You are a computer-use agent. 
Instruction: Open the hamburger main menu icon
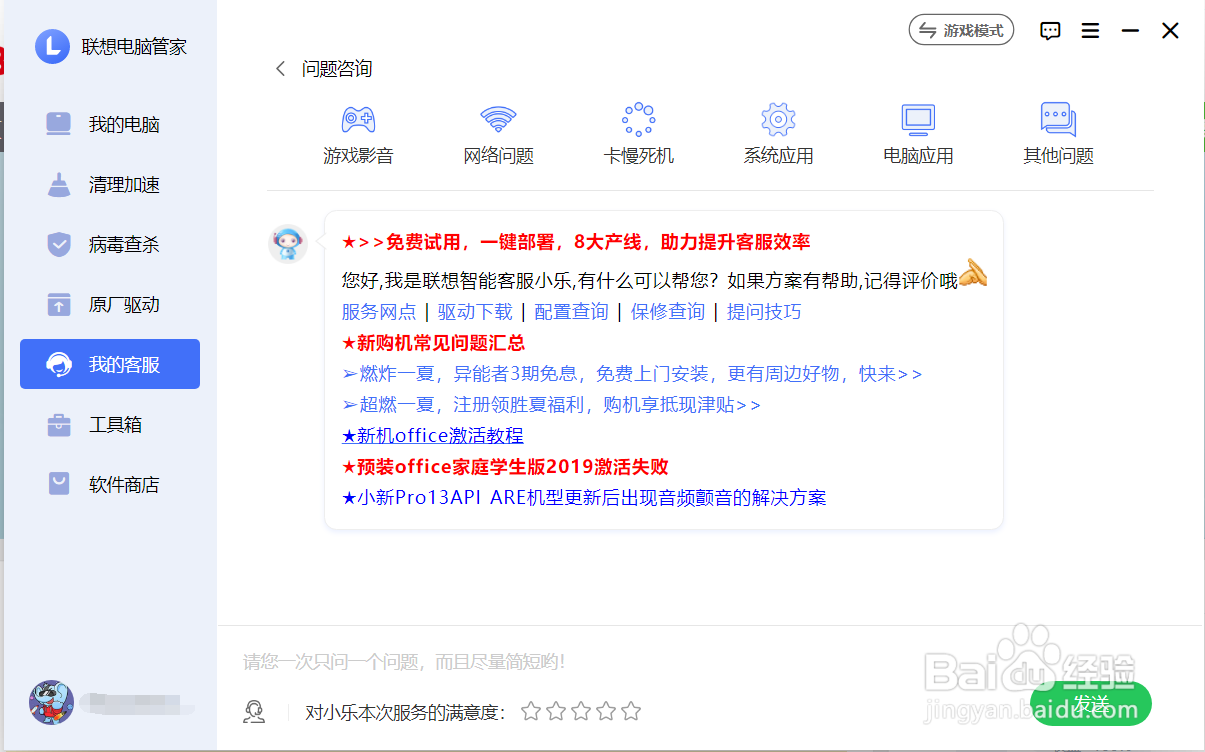click(1091, 31)
